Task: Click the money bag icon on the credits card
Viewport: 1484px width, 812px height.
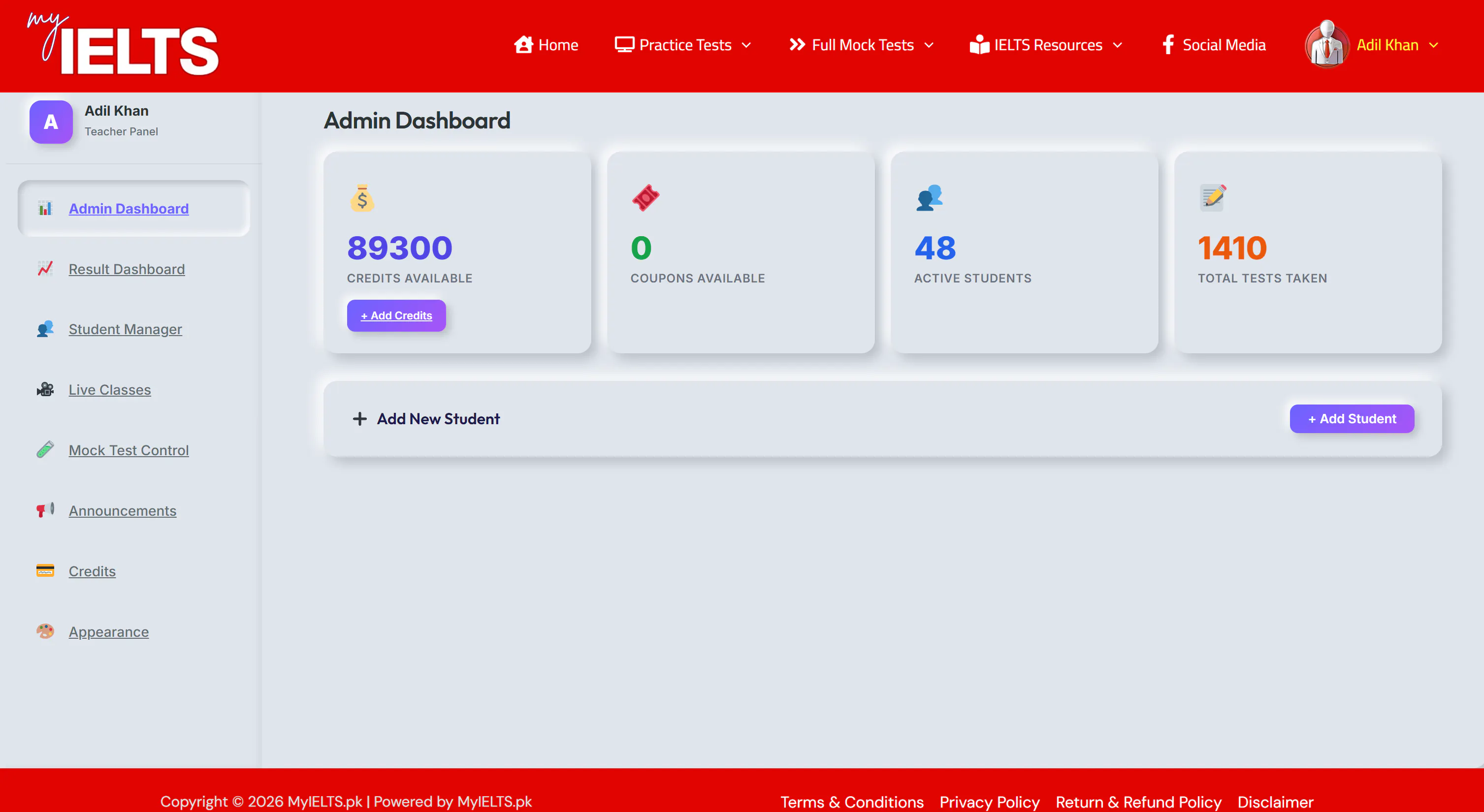Action: click(362, 198)
